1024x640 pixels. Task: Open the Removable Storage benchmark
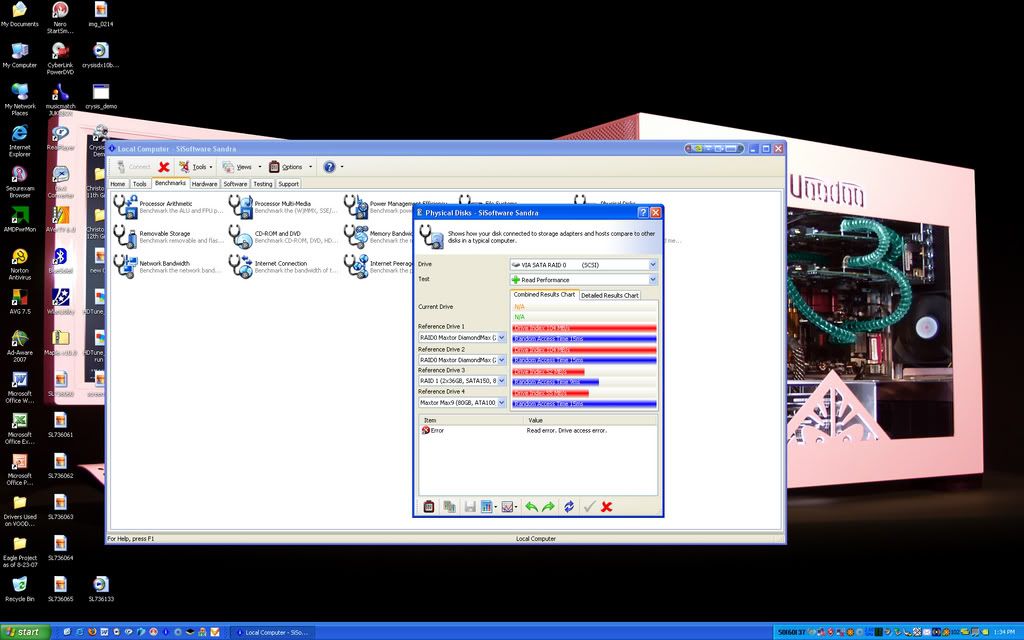tap(125, 236)
